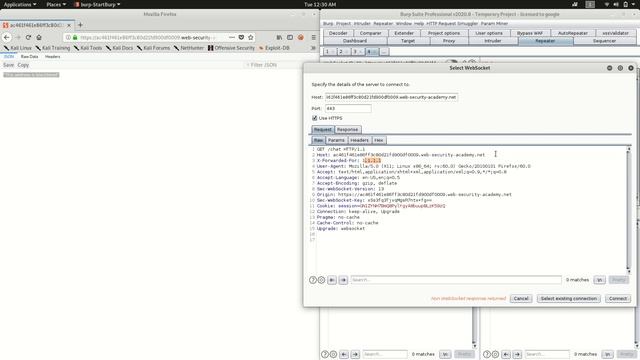
Task: Toggle the Use HTTPS checkbox
Action: click(x=315, y=118)
